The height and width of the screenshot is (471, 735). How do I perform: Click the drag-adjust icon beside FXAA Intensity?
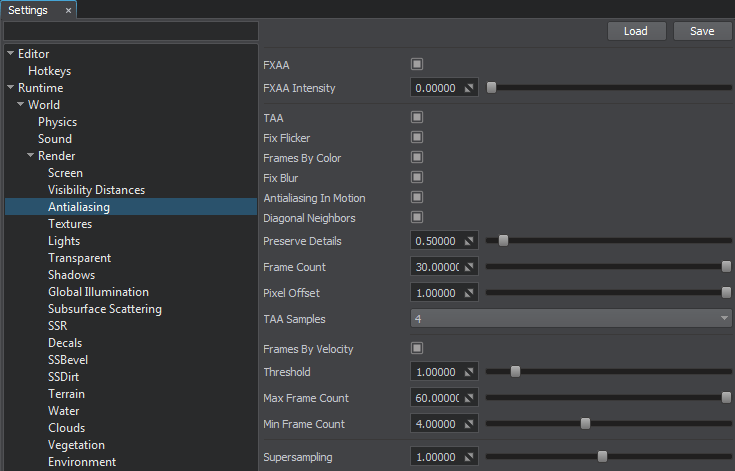pos(470,88)
